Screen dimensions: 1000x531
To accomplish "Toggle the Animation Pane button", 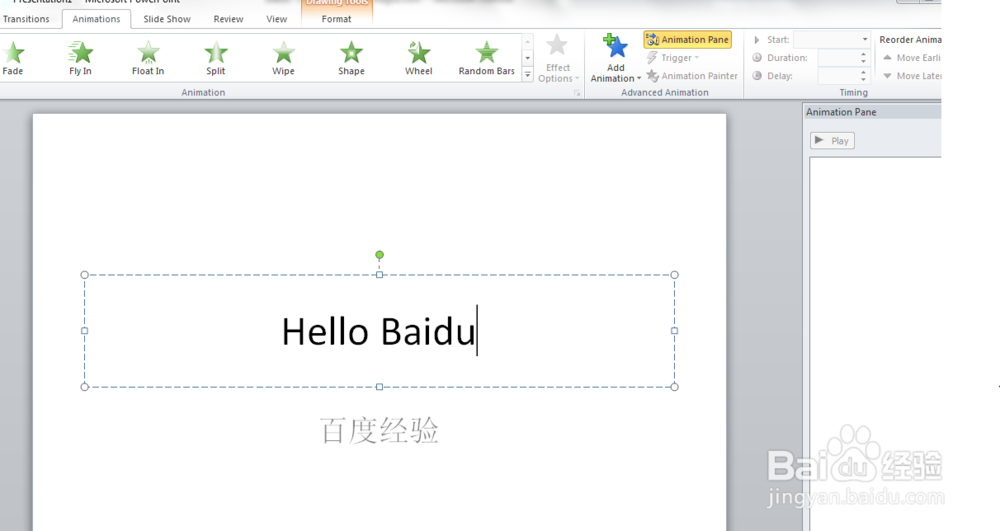I will (688, 40).
